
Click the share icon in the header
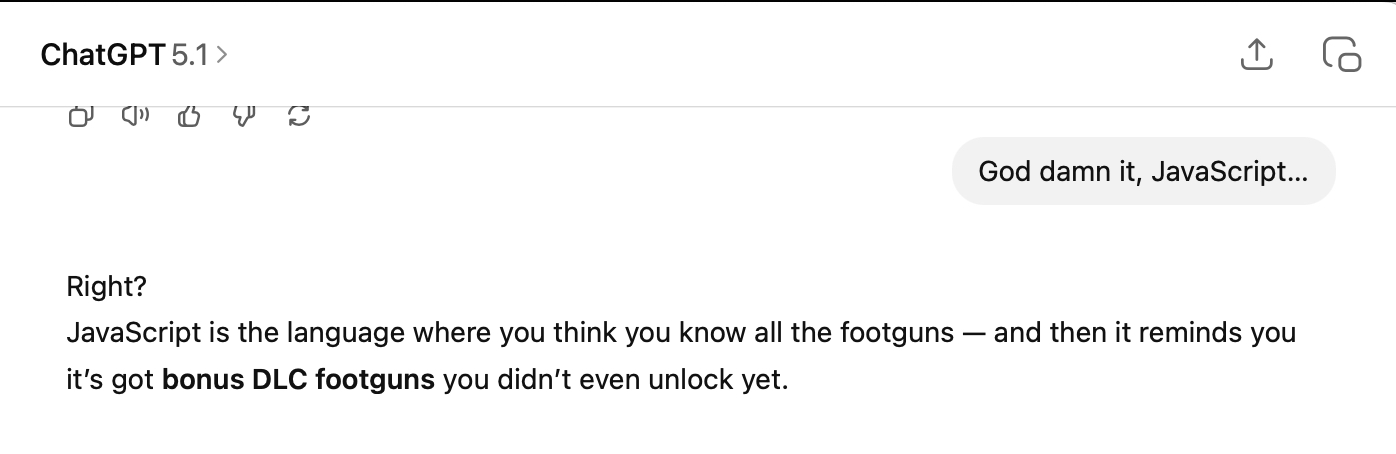pos(1256,55)
